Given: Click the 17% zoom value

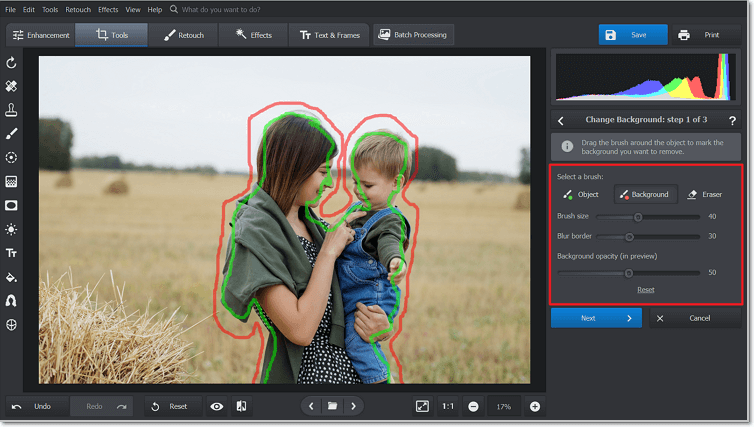Looking at the screenshot, I should 503,407.
